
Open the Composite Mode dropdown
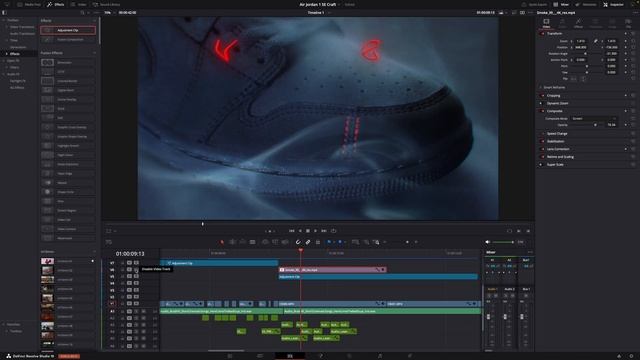pyautogui.click(x=594, y=119)
